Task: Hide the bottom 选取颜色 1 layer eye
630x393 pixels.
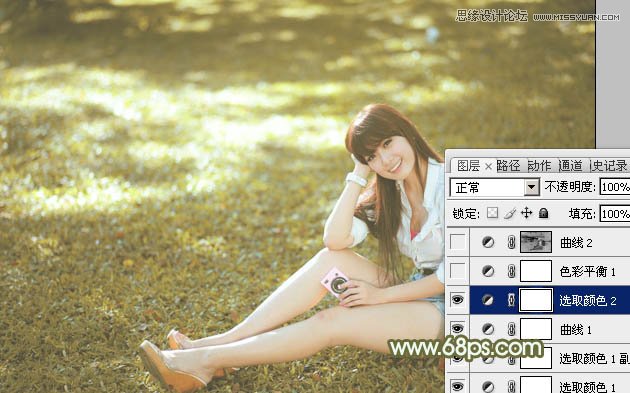Action: pyautogui.click(x=458, y=387)
